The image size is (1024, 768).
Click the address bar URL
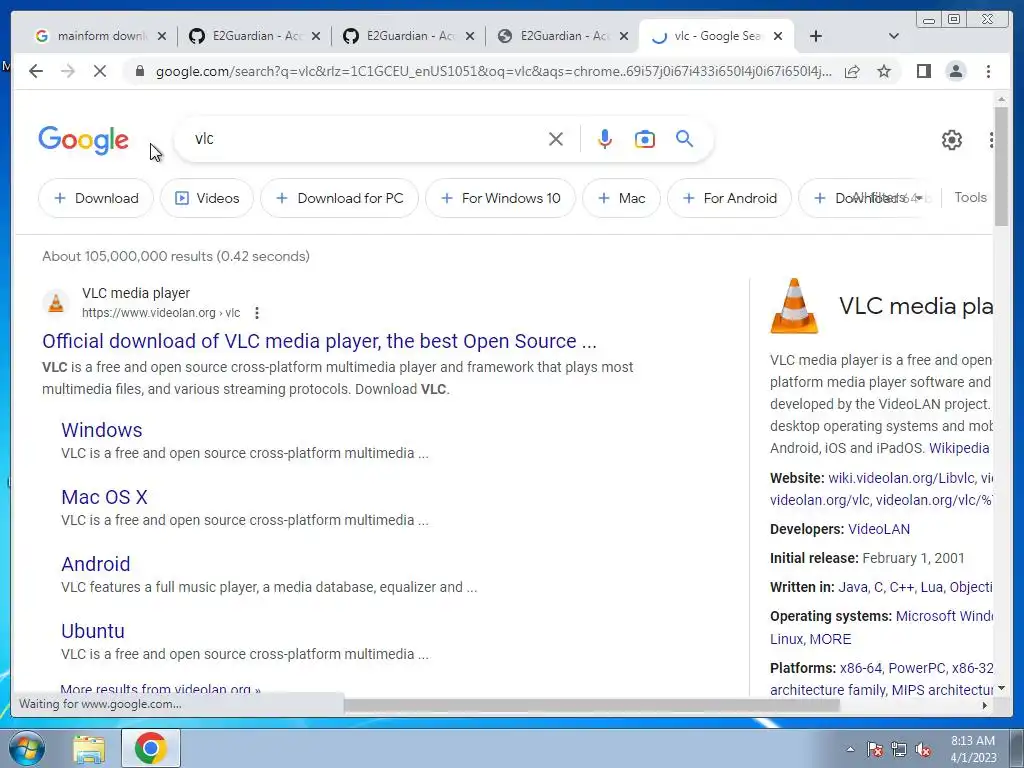click(x=493, y=71)
